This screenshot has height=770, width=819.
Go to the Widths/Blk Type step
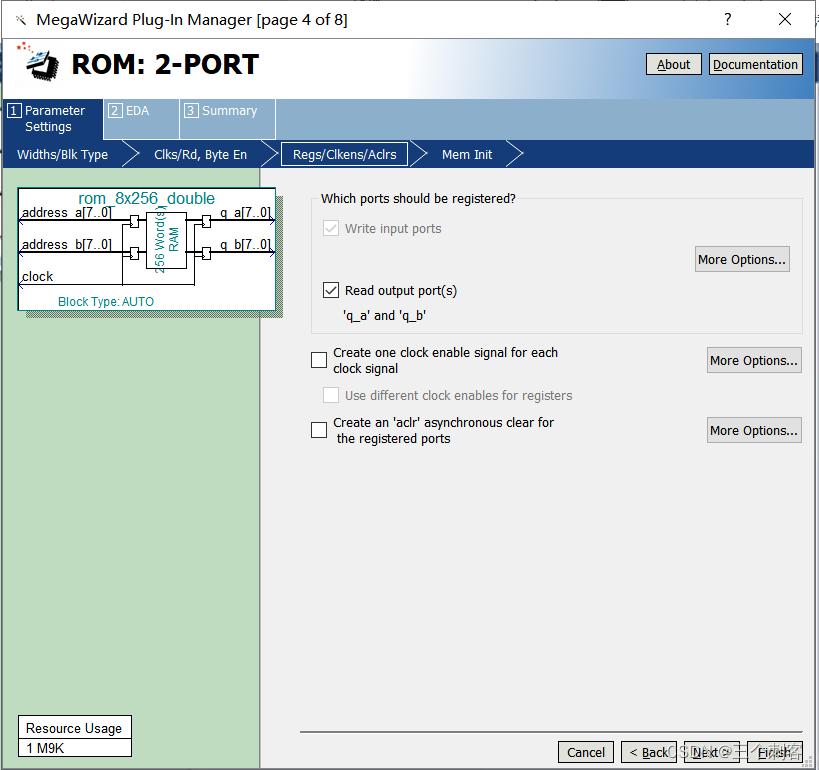tap(63, 155)
